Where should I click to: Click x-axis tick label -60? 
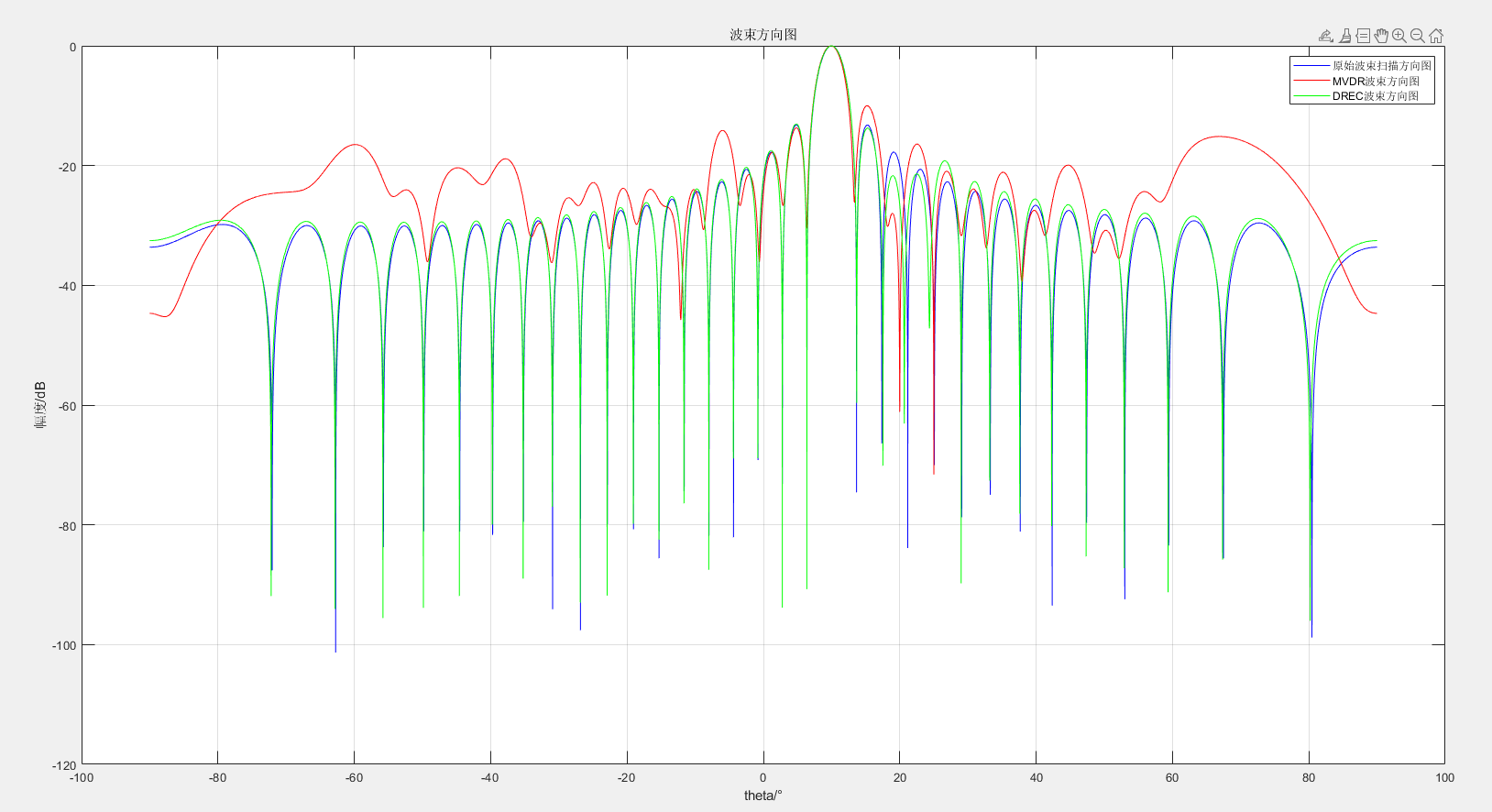[x=354, y=777]
